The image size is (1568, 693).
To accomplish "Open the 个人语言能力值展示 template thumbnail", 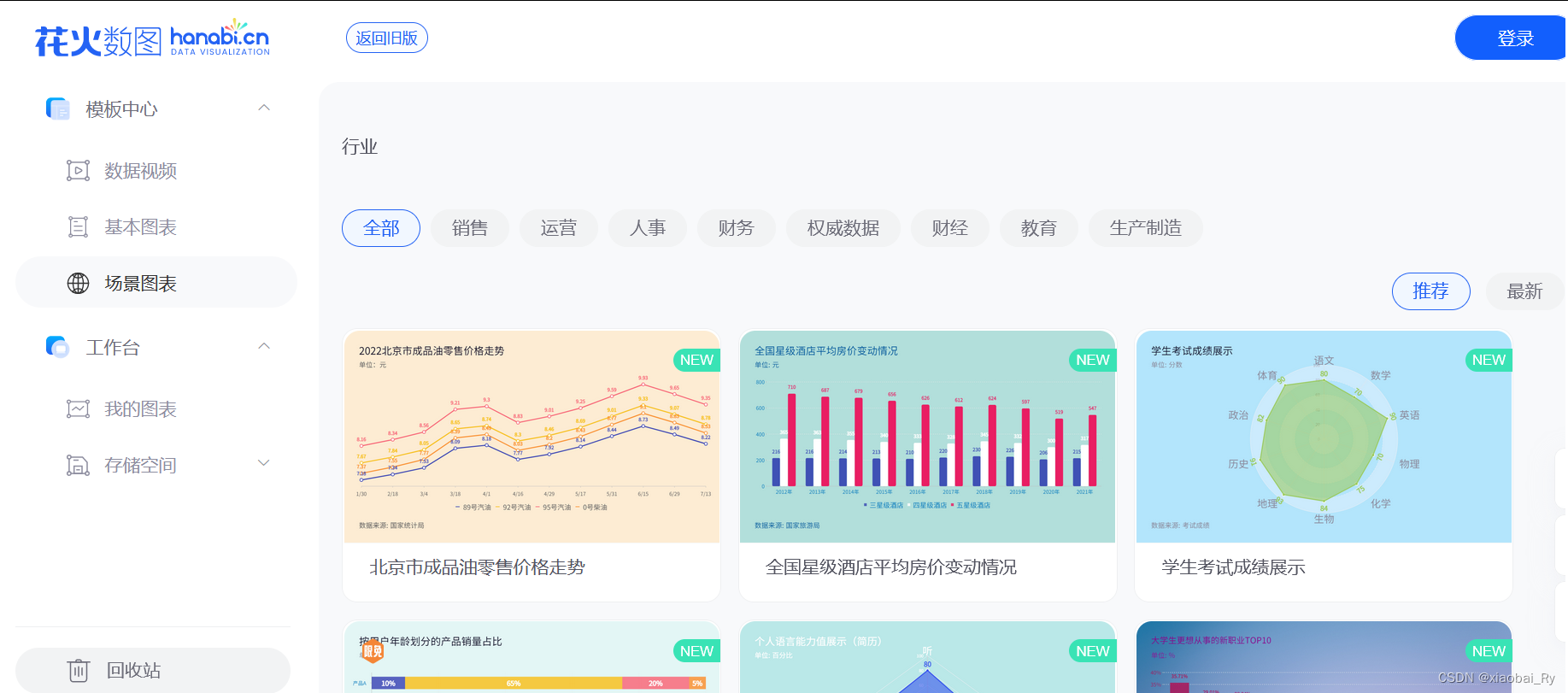I will pos(928,657).
